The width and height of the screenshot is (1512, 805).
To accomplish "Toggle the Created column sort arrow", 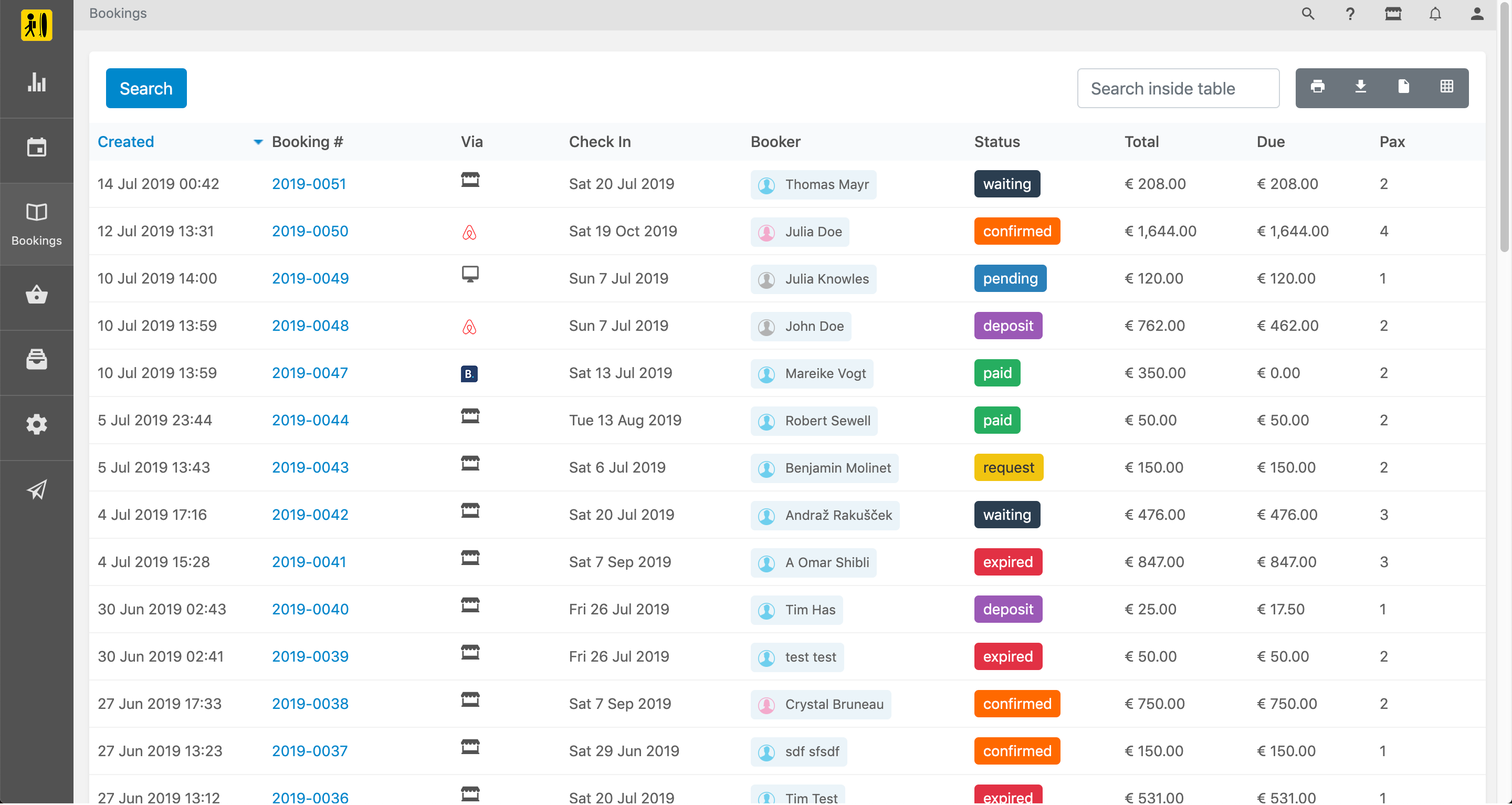I will pyautogui.click(x=258, y=142).
